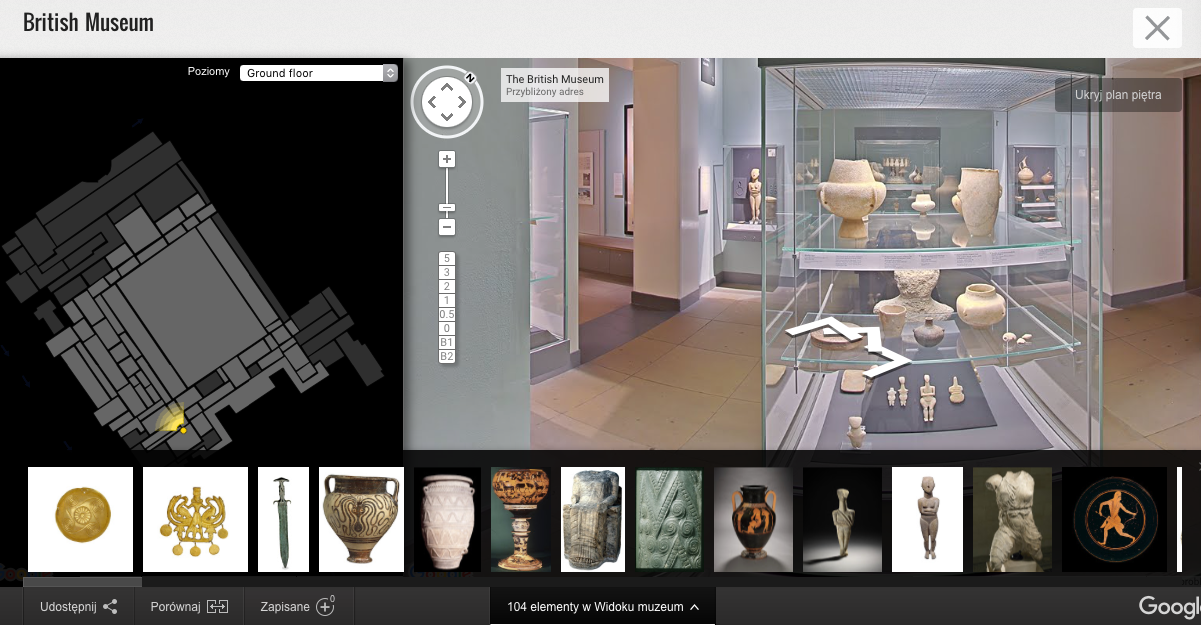The width and height of the screenshot is (1201, 625).
Task: Open the Cycladic figurine on black thumbnail
Action: coord(842,519)
